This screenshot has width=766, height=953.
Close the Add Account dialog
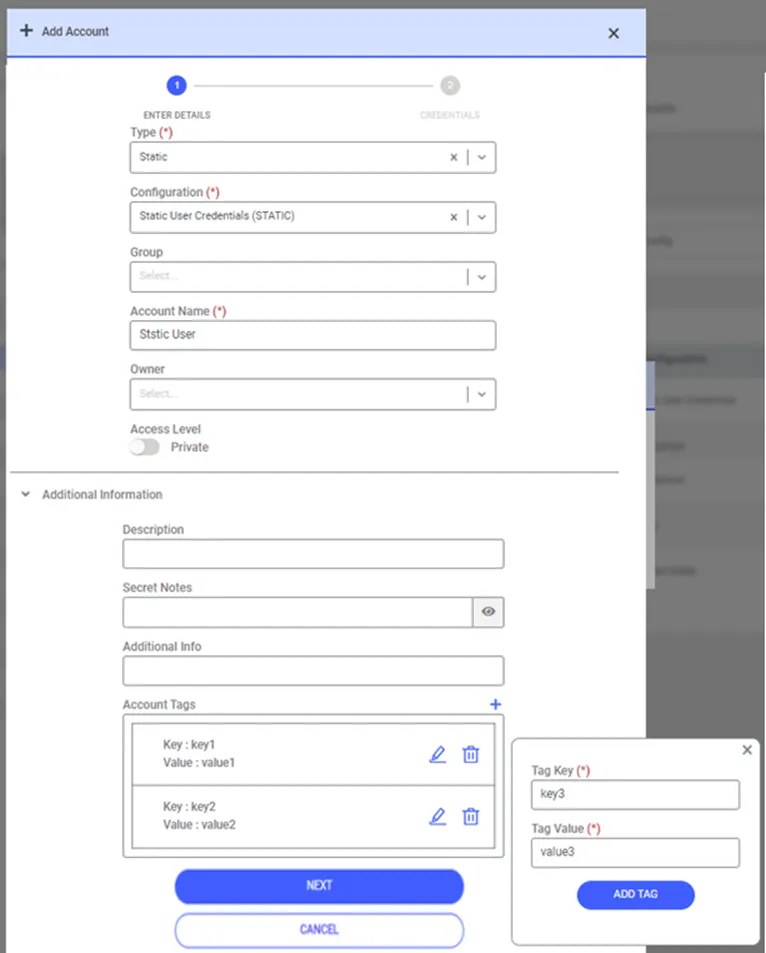pyautogui.click(x=613, y=33)
